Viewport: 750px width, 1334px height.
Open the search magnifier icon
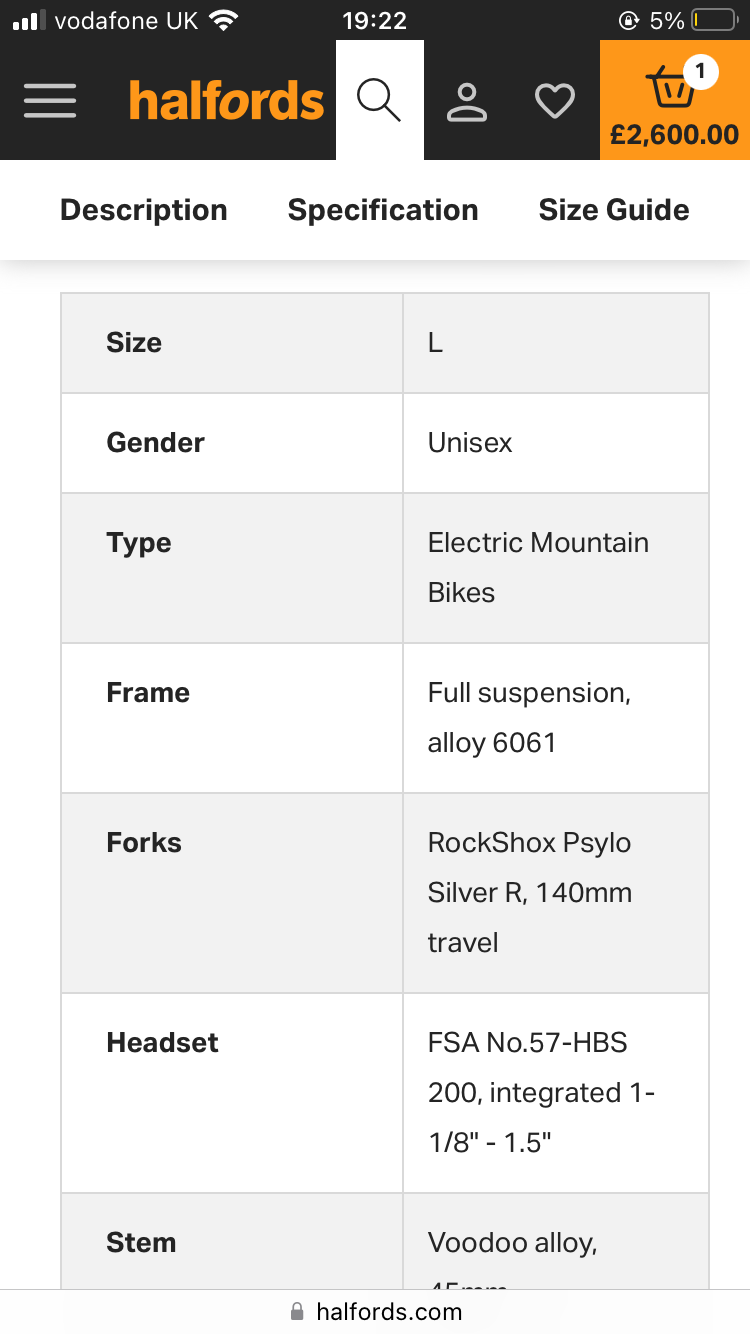click(379, 100)
